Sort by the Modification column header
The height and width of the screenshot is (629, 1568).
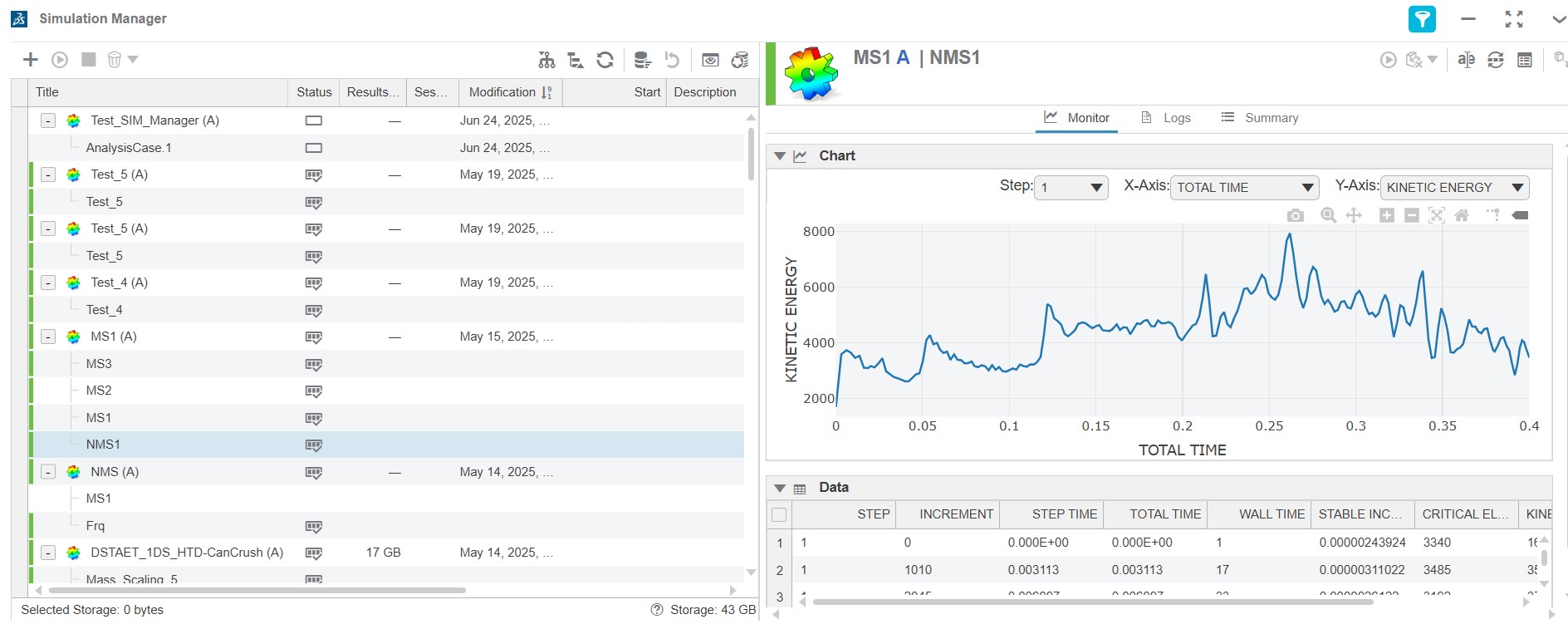click(502, 92)
